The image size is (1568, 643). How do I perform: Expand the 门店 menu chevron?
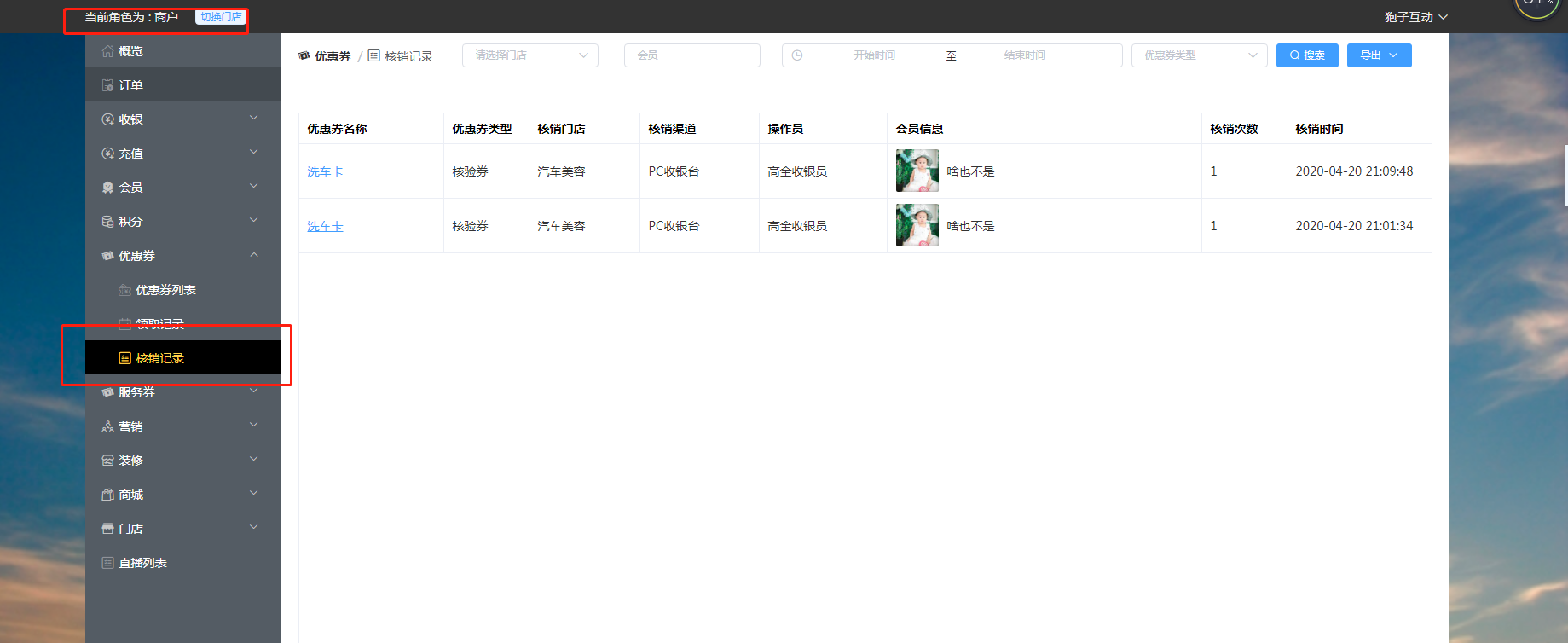[x=253, y=527]
